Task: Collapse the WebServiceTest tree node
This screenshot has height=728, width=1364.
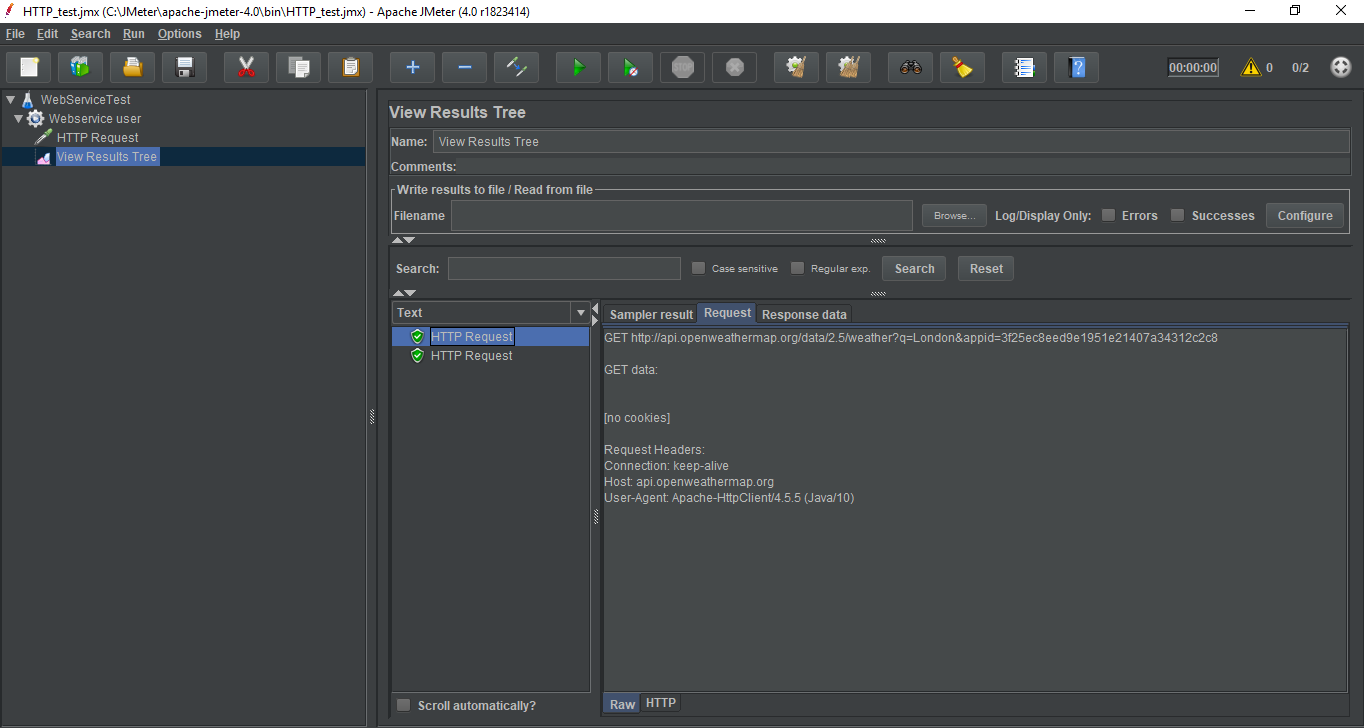Action: 10,100
